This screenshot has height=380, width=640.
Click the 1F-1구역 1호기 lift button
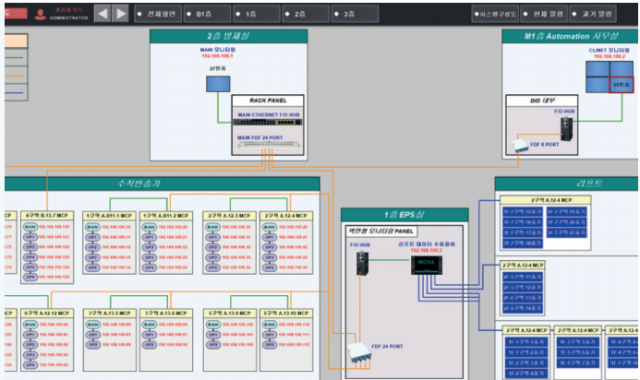(527, 342)
